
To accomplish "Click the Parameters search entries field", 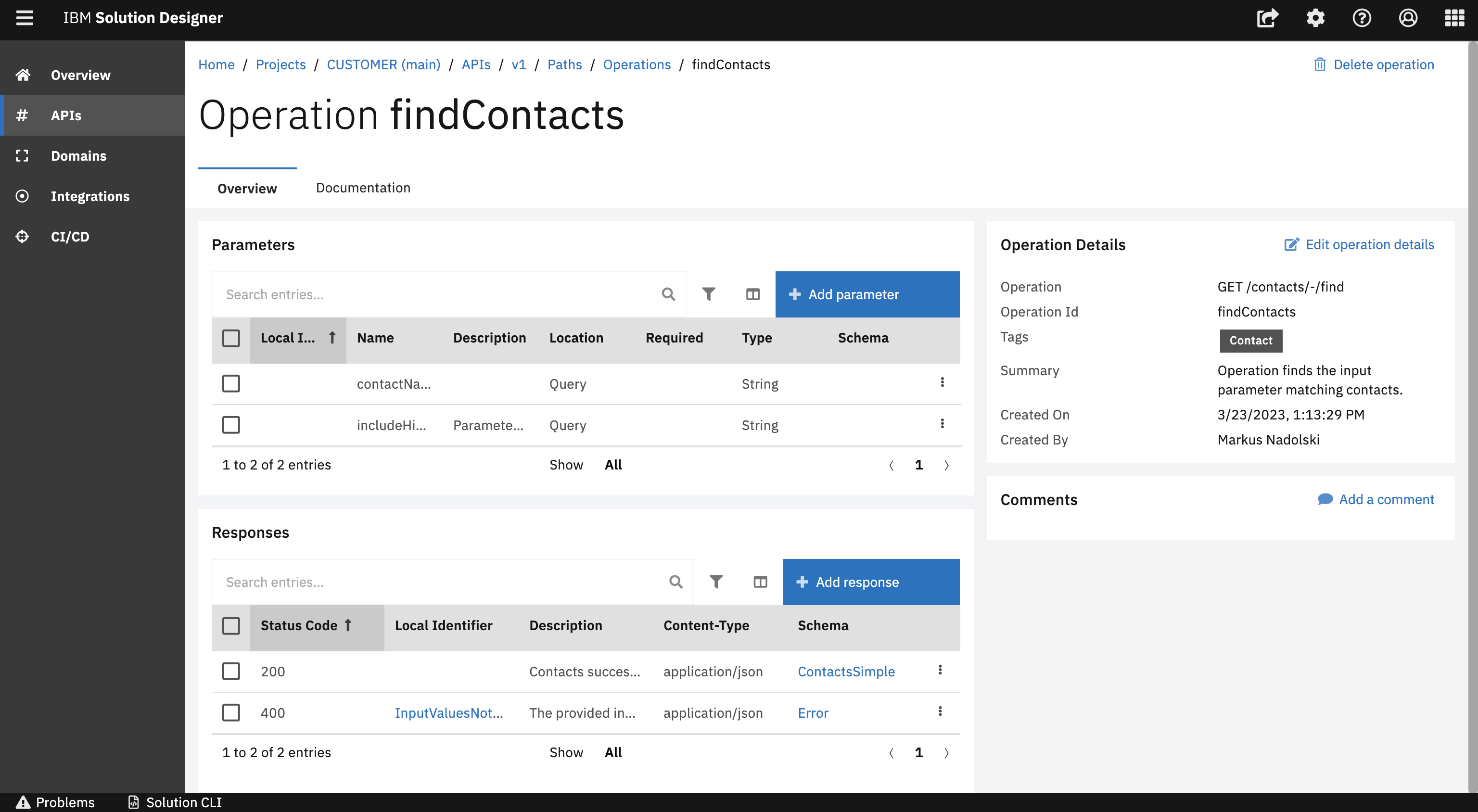I will pos(436,294).
